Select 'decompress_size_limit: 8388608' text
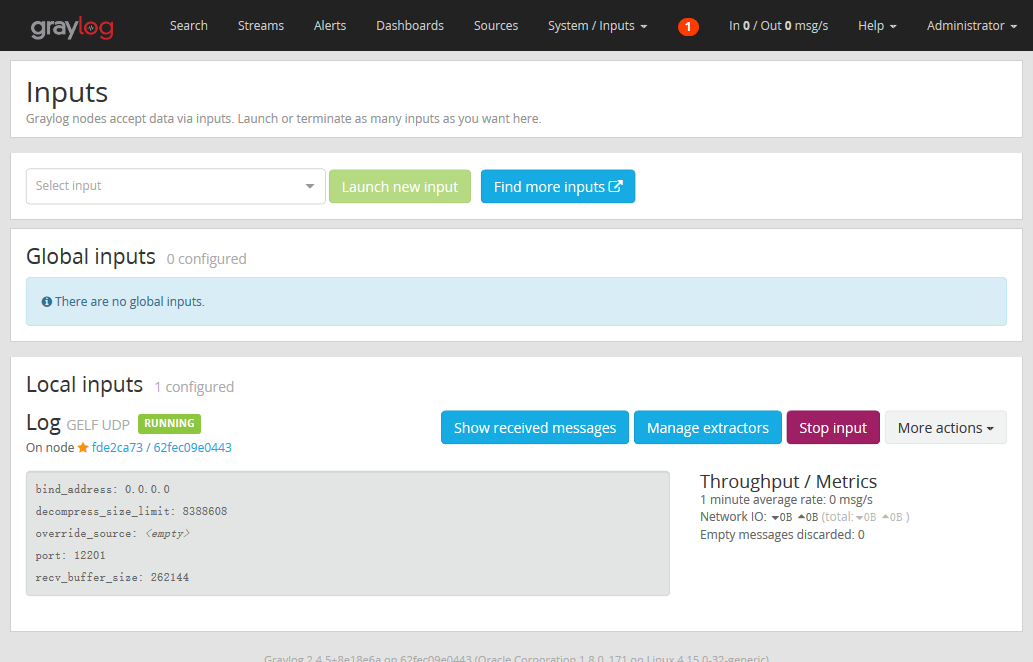The width and height of the screenshot is (1033, 662). click(131, 511)
